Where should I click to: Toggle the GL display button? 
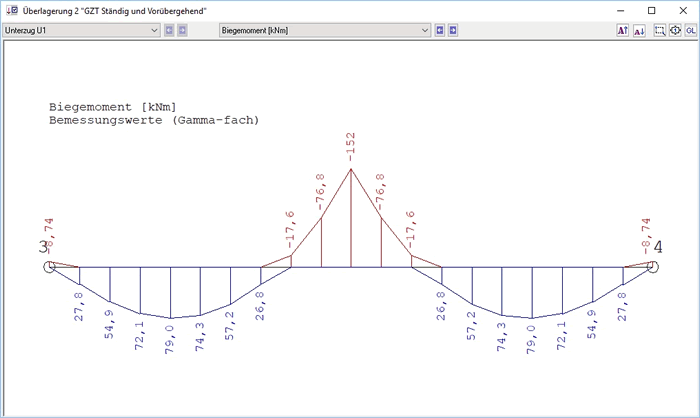(690, 30)
